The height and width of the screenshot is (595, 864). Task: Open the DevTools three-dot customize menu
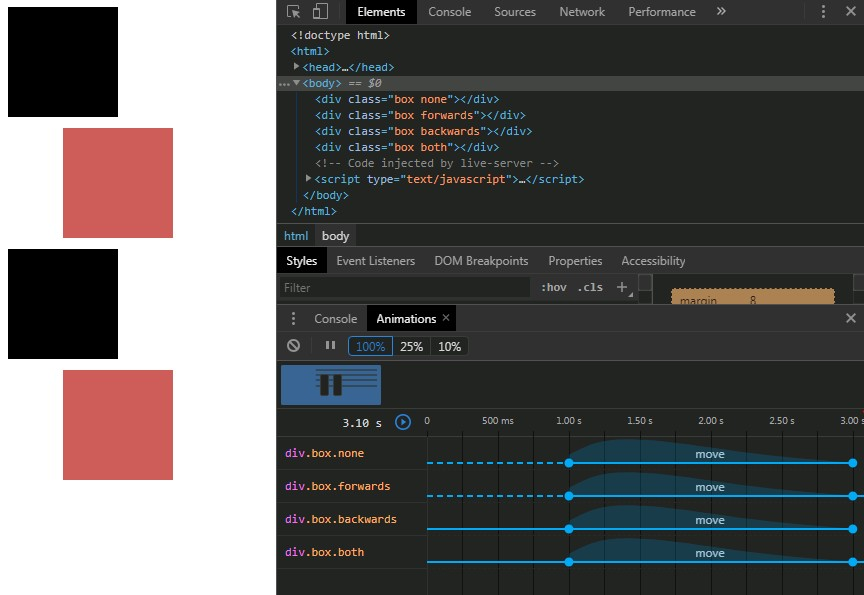pos(823,12)
